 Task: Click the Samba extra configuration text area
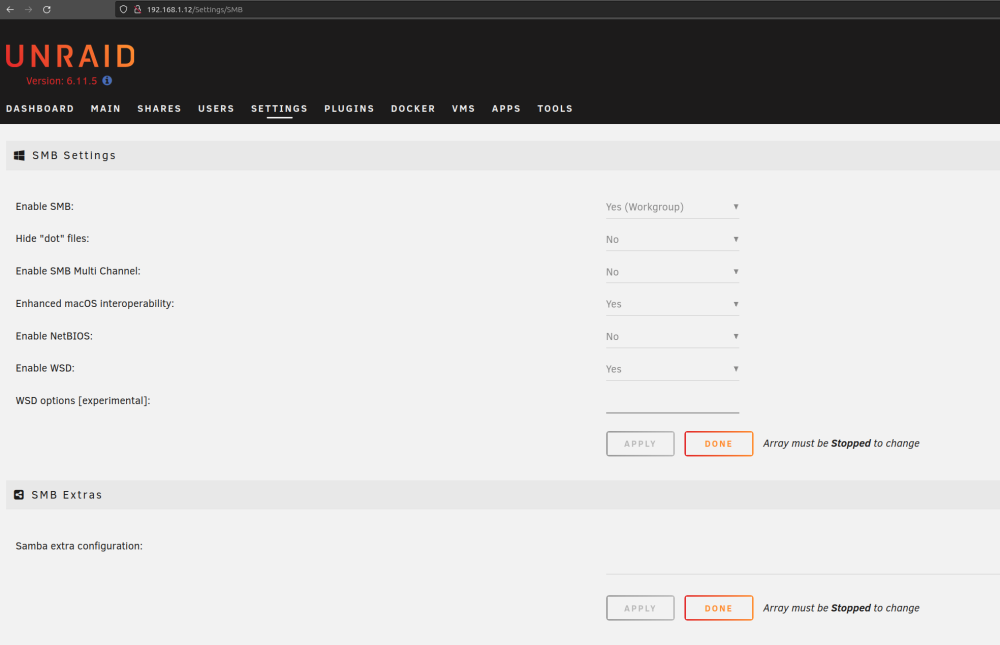802,555
